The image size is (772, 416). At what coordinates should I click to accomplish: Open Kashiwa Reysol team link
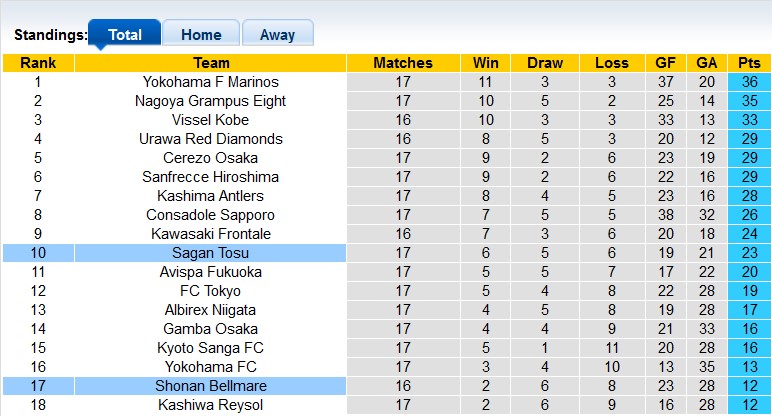click(211, 405)
